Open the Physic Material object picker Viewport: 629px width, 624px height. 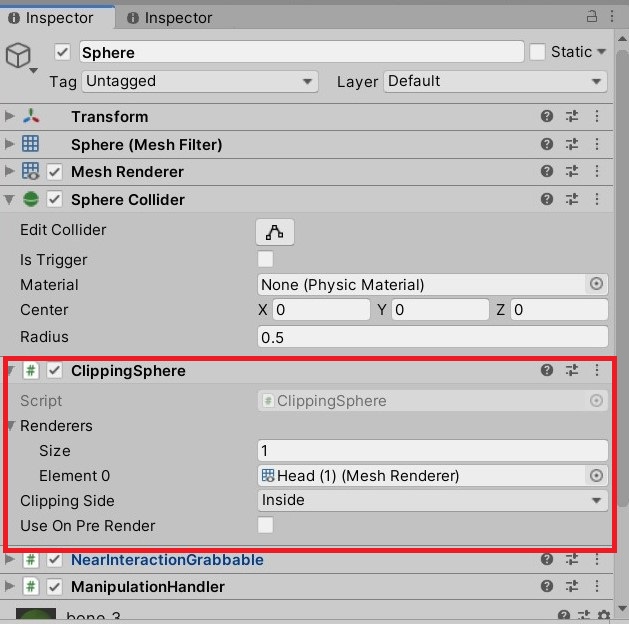point(596,284)
